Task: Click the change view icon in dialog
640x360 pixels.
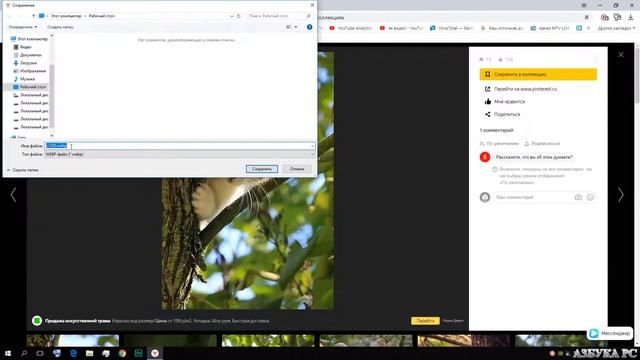Action: (289, 27)
